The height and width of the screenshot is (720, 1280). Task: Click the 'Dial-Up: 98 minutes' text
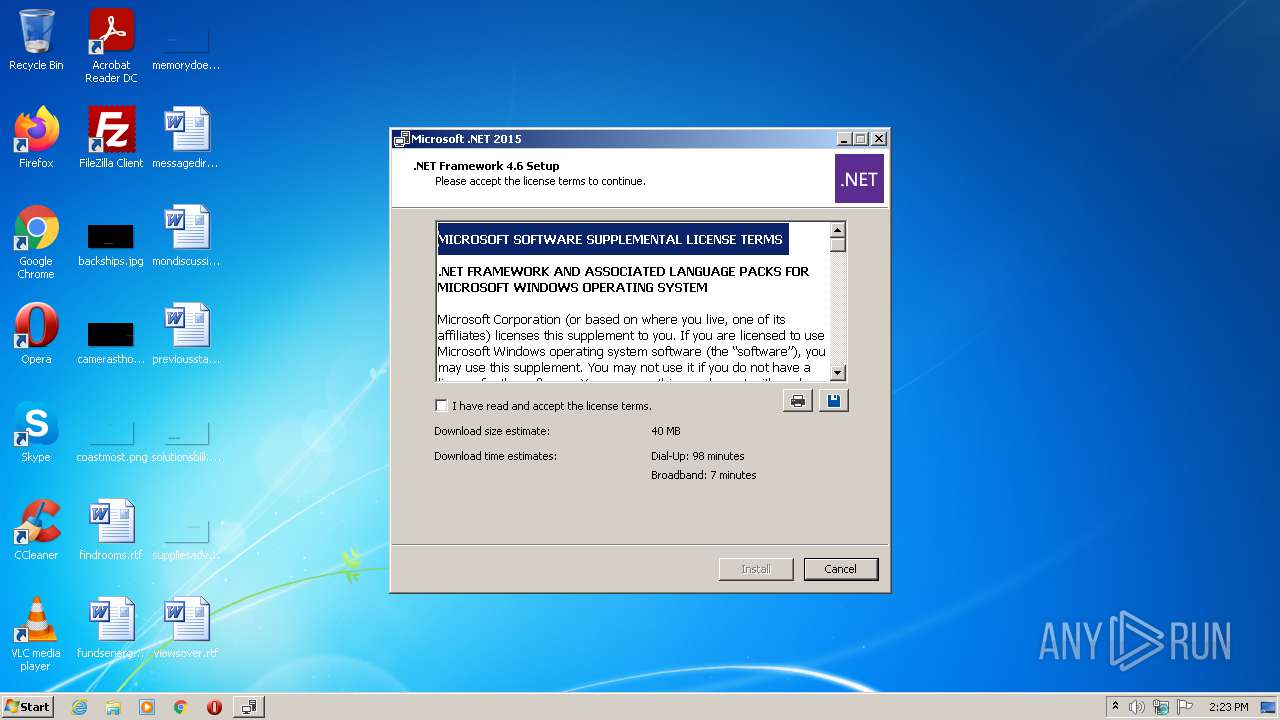[x=698, y=456]
